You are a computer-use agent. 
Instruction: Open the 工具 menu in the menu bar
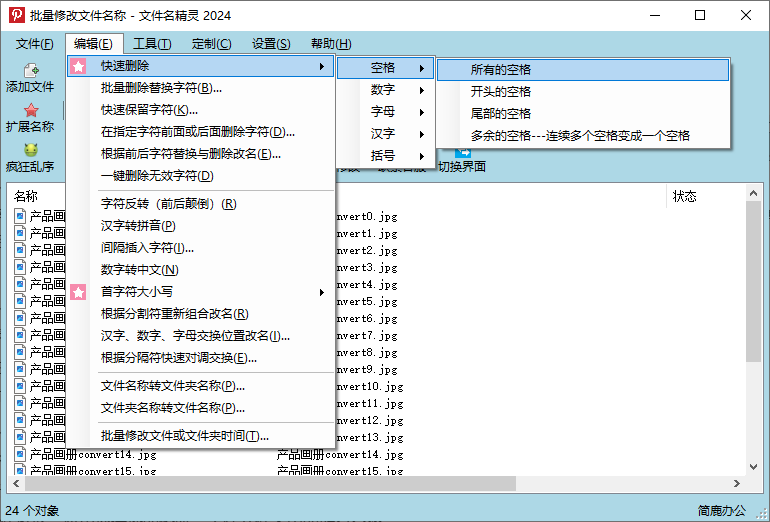point(152,44)
